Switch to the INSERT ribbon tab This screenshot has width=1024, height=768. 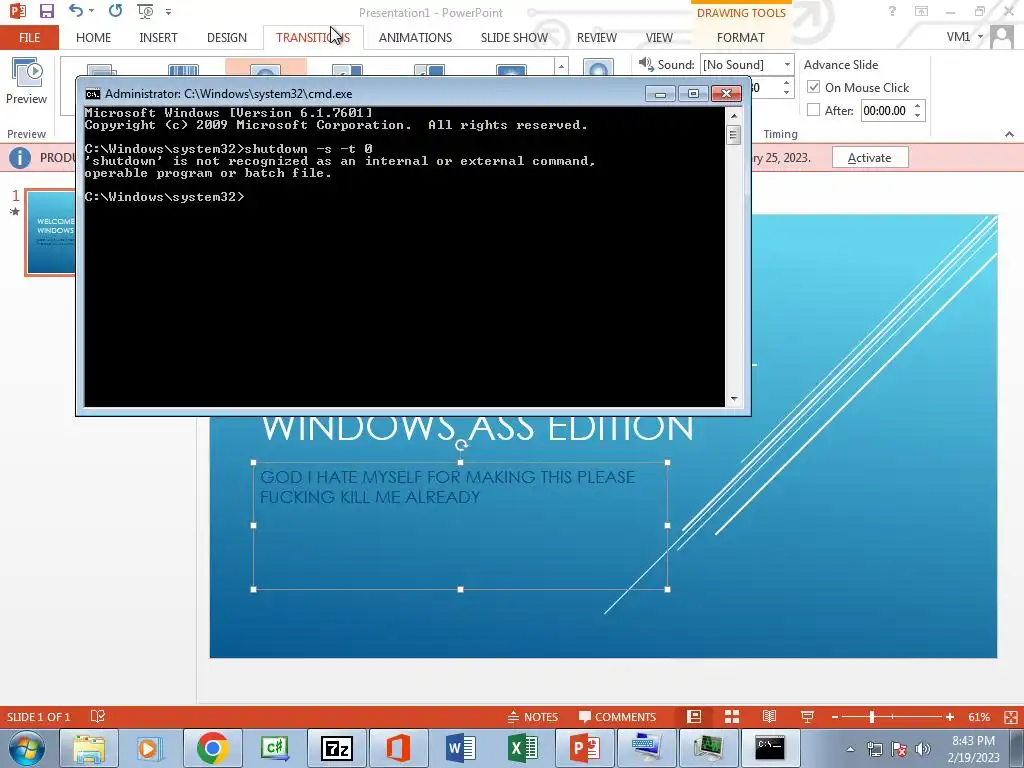pos(158,37)
